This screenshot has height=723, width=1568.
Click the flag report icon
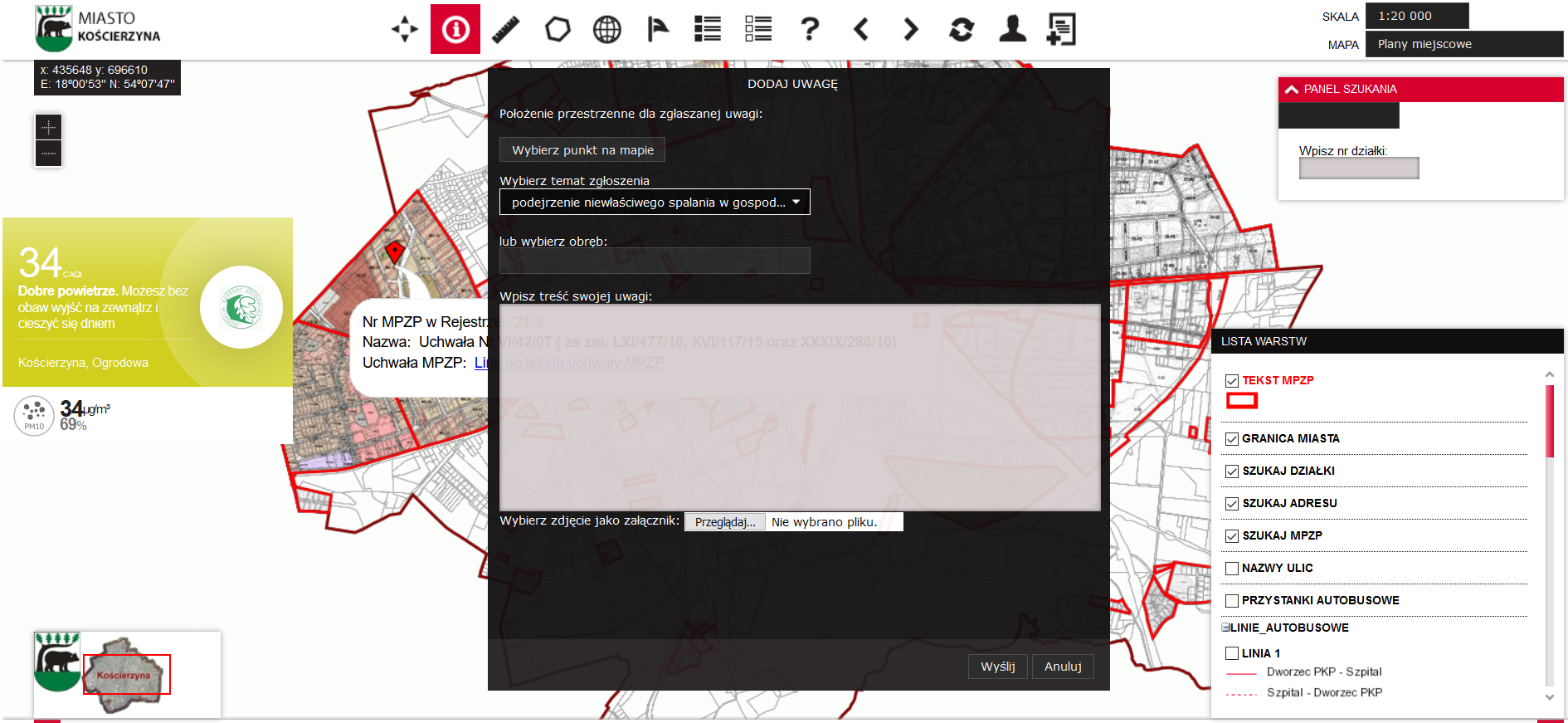tap(658, 30)
